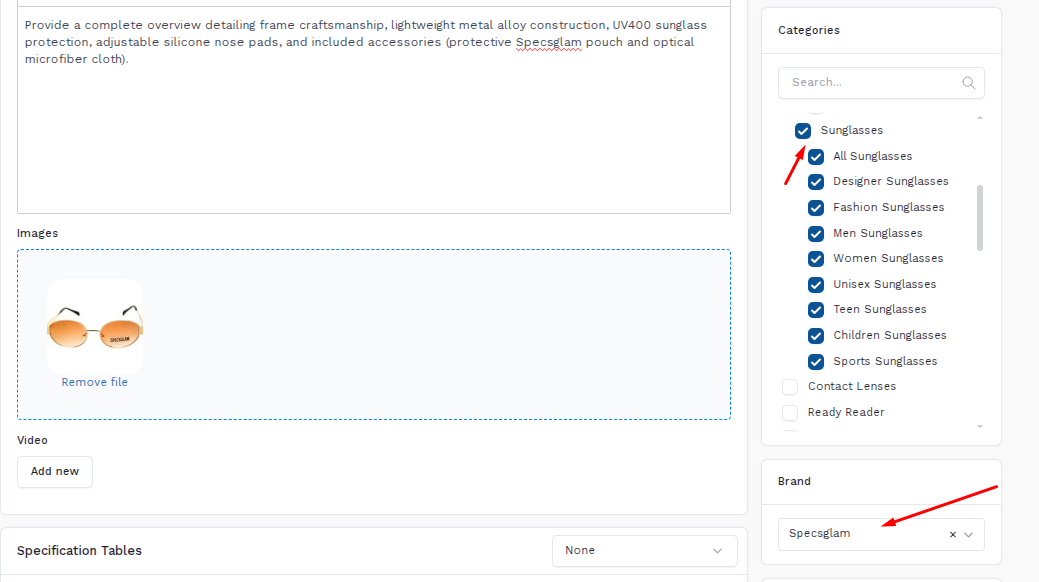Click the categories search magnifier icon
1039x582 pixels.
[968, 83]
